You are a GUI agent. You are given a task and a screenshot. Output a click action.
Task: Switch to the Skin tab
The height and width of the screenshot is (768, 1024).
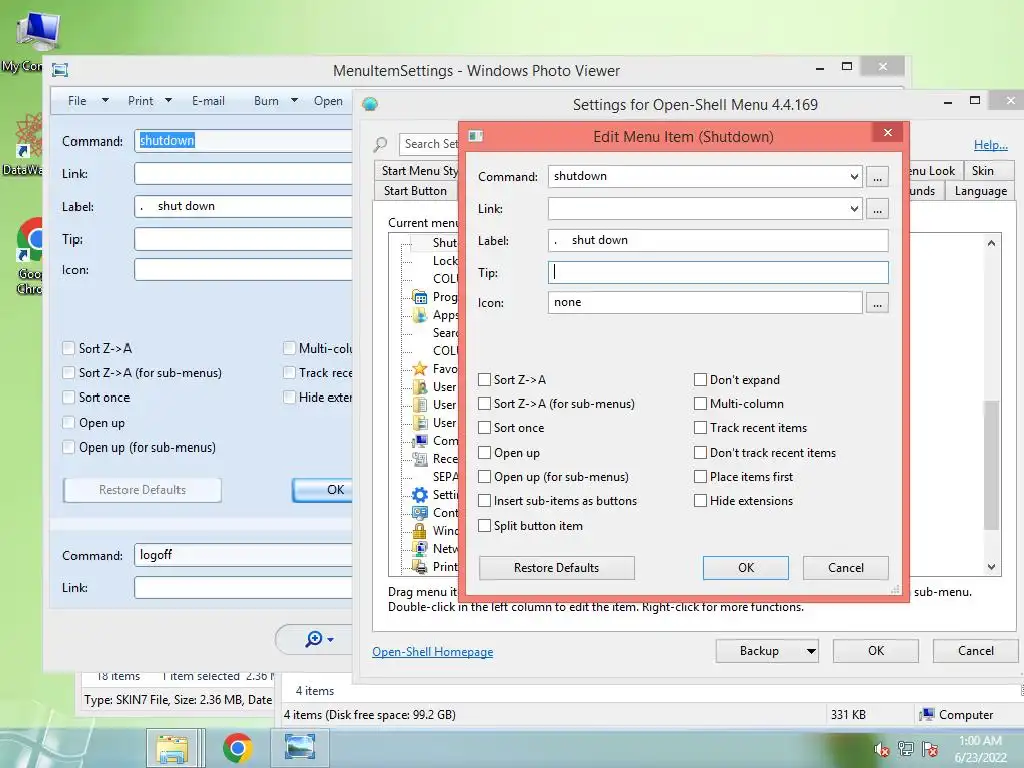tap(982, 171)
